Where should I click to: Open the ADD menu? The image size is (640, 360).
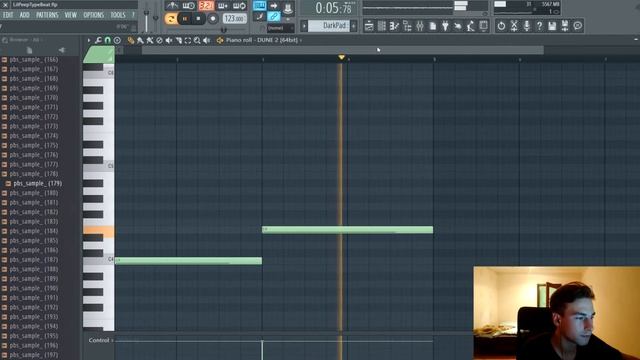24,15
